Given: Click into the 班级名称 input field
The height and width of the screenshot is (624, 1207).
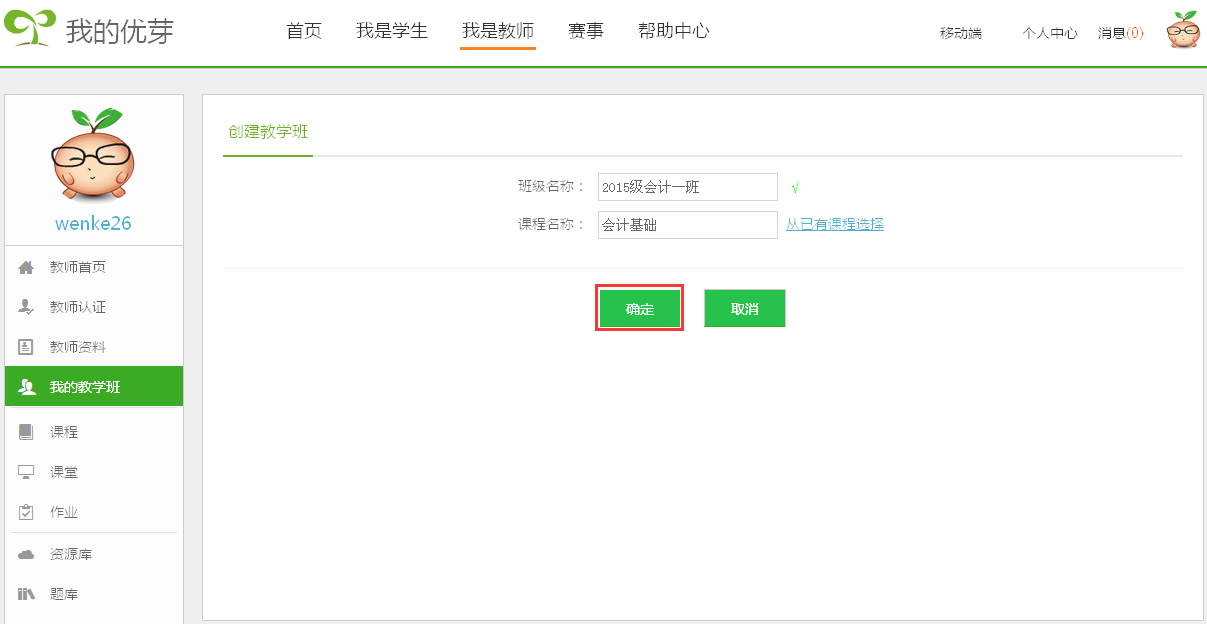Looking at the screenshot, I should 687,187.
